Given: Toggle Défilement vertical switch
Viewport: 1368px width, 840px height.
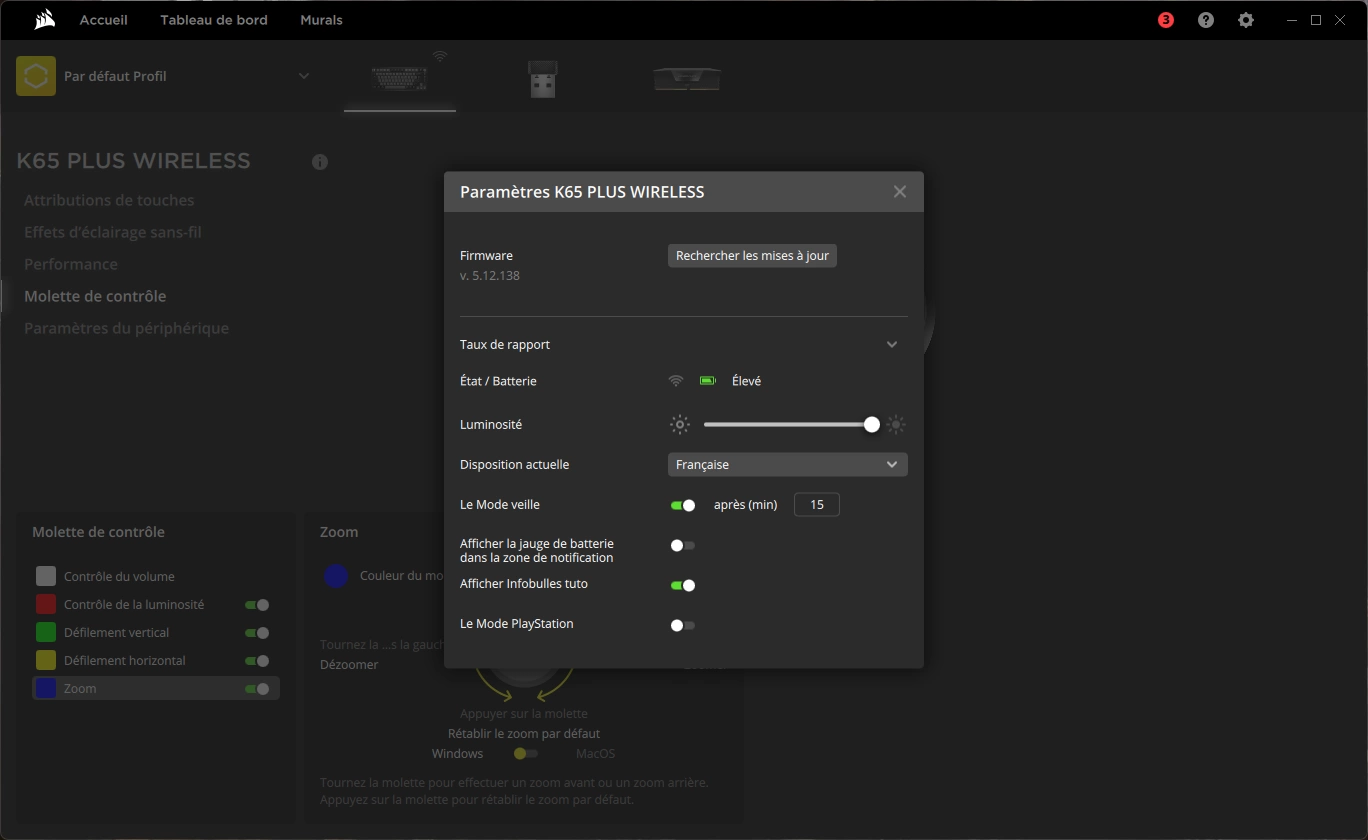Looking at the screenshot, I should [x=257, y=633].
